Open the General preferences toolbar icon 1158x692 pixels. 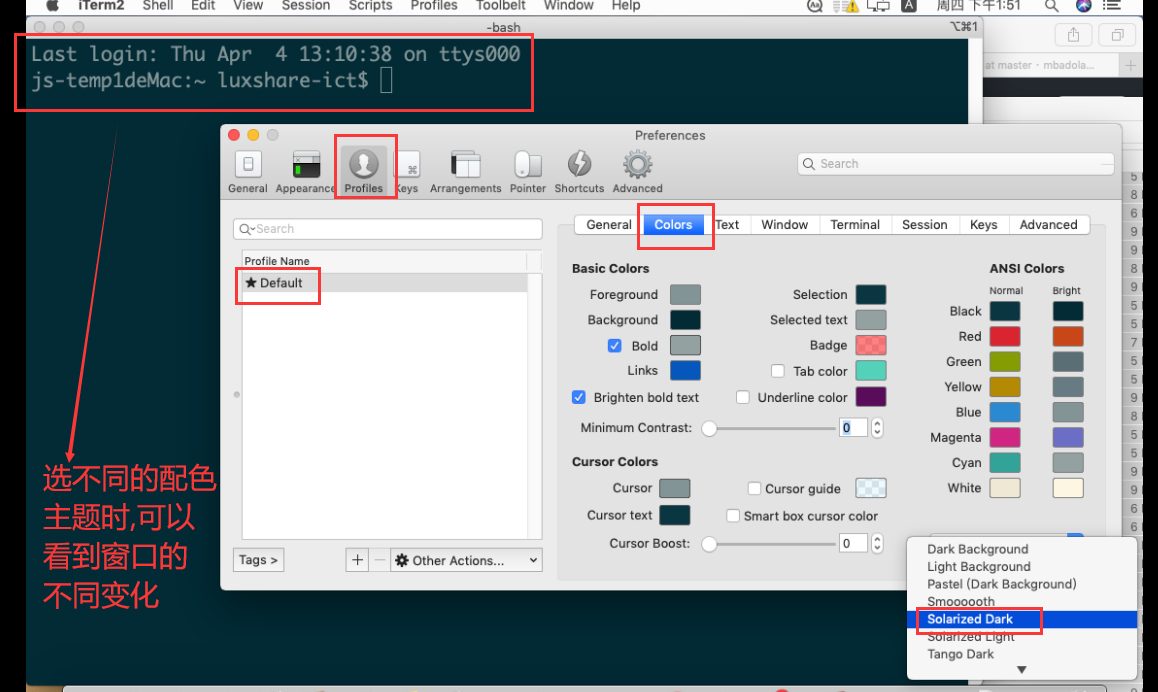pos(247,172)
